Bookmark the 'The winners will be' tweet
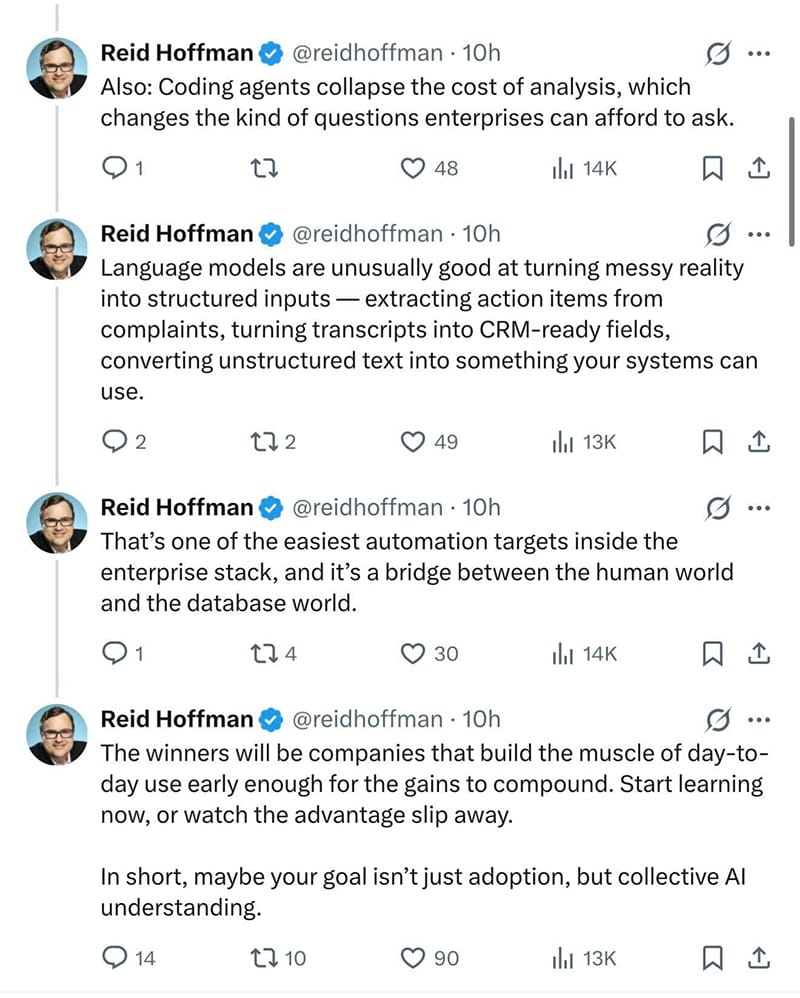 tap(712, 958)
